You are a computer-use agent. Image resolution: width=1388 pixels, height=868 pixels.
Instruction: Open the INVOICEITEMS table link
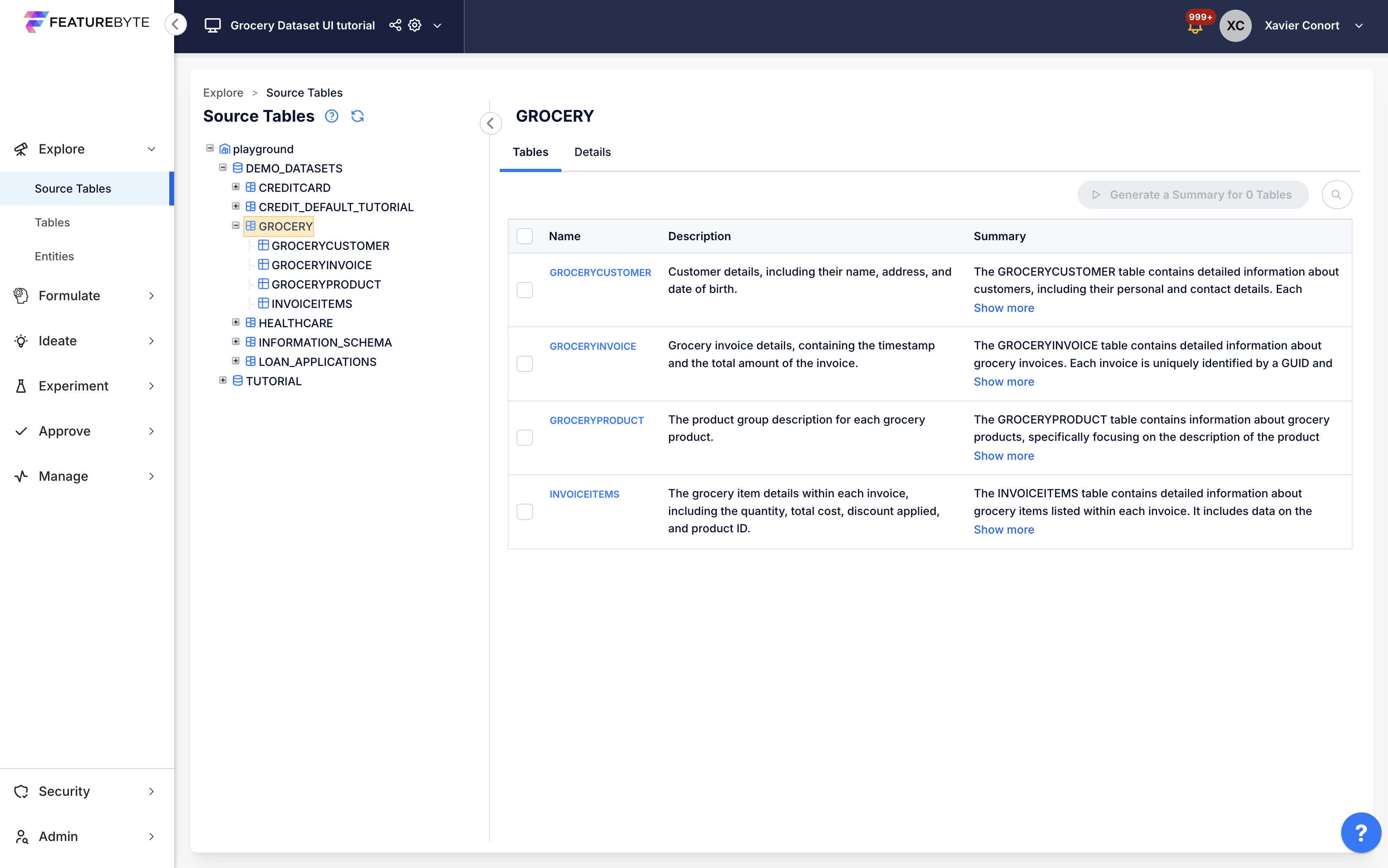pos(584,494)
